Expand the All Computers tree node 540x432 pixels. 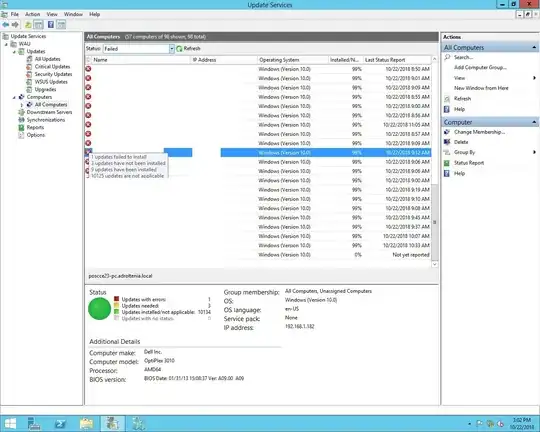(22, 105)
